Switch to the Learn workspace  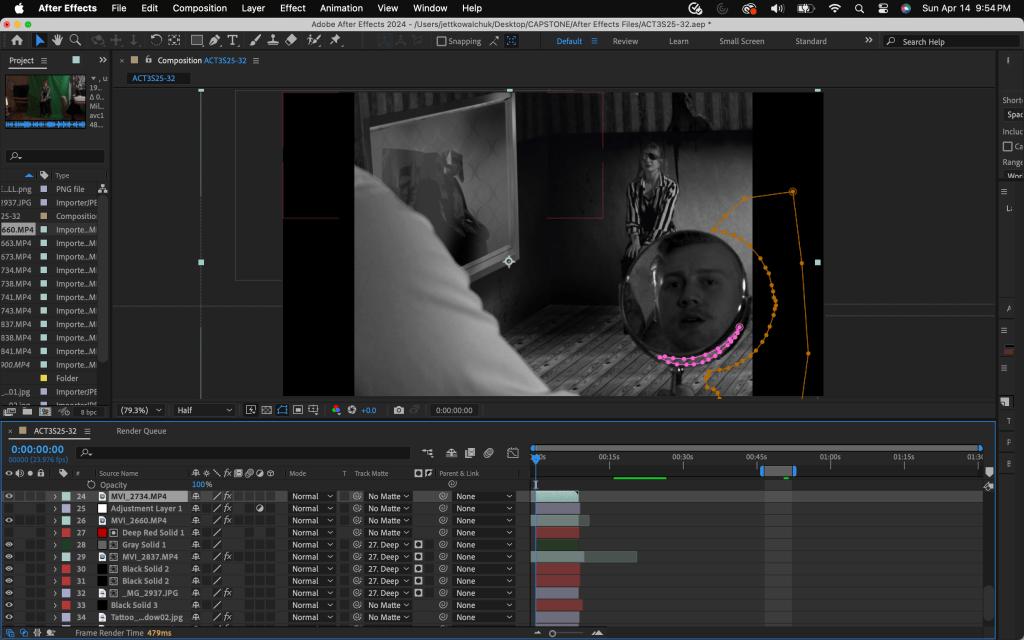pyautogui.click(x=678, y=41)
